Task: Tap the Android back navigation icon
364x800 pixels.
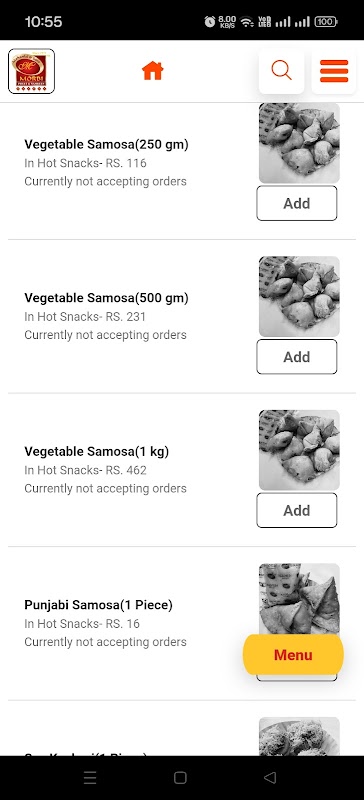Action: pyautogui.click(x=270, y=777)
